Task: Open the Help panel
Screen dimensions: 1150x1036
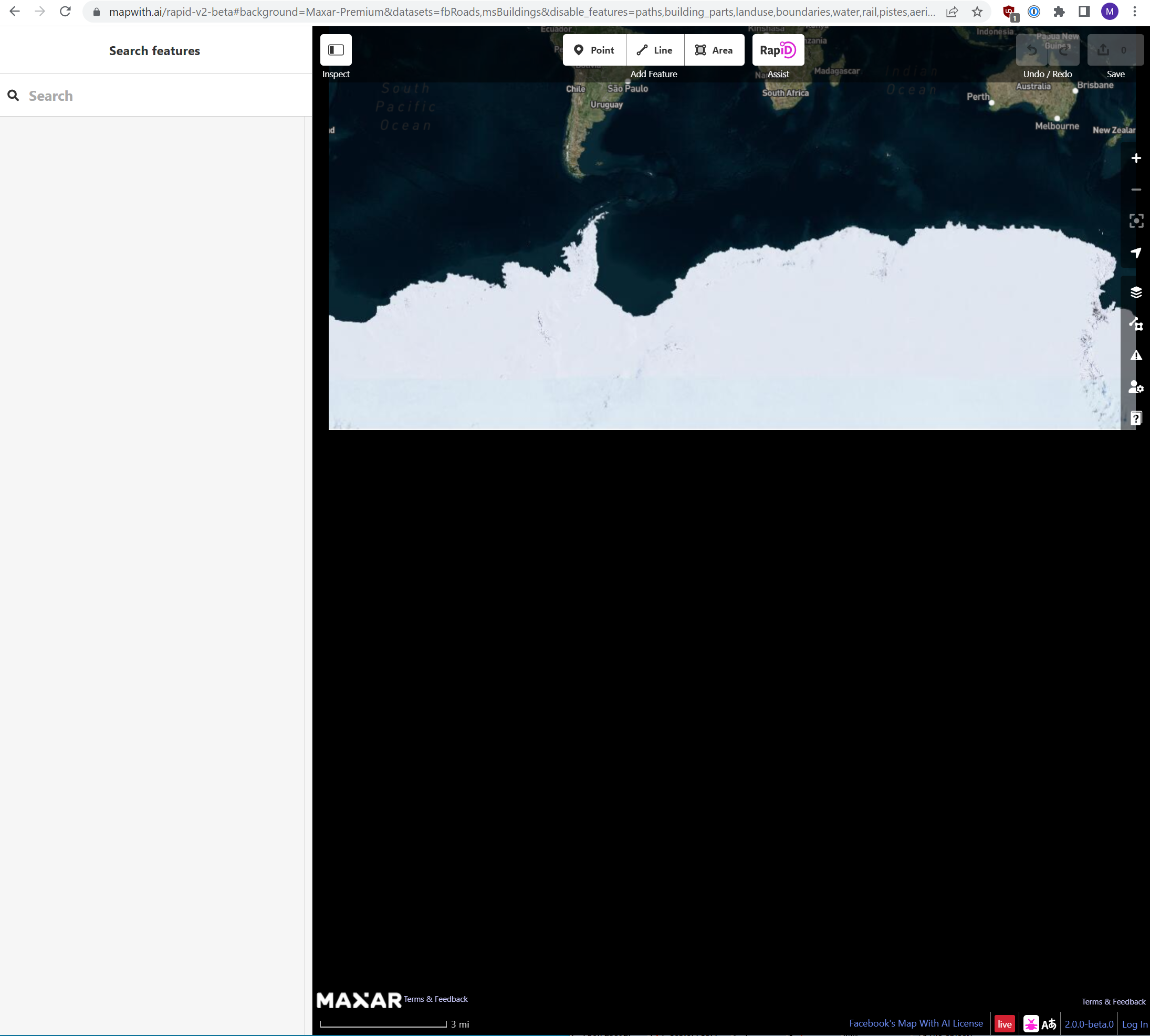Action: coord(1136,417)
